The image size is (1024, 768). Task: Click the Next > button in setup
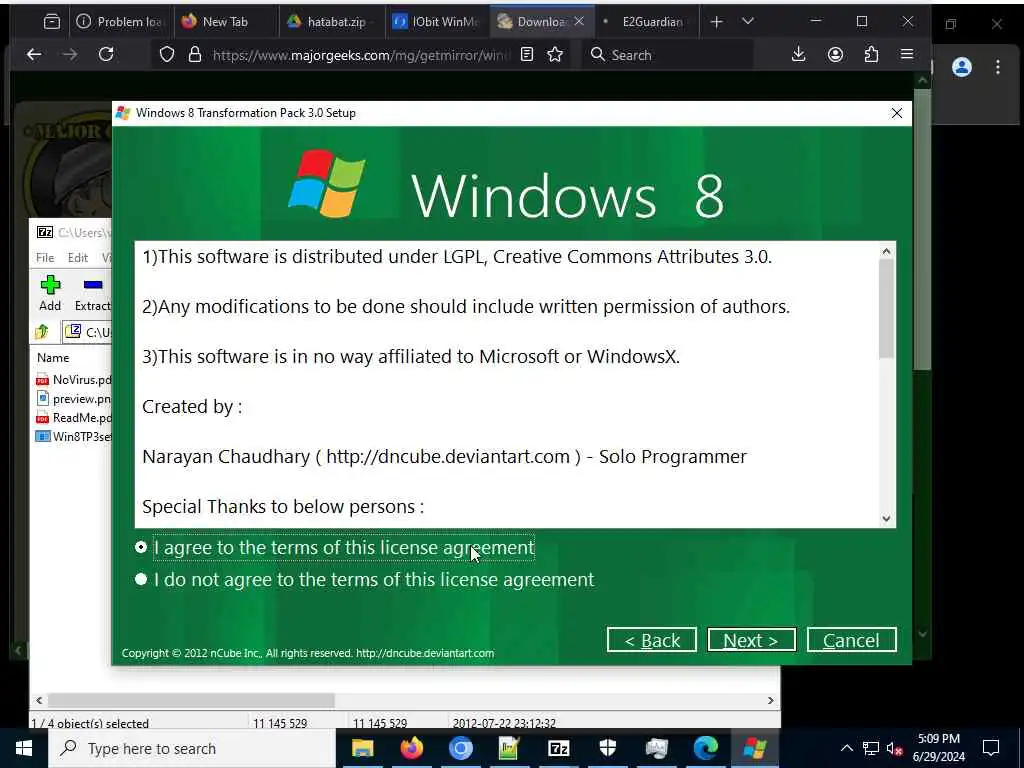click(x=751, y=640)
